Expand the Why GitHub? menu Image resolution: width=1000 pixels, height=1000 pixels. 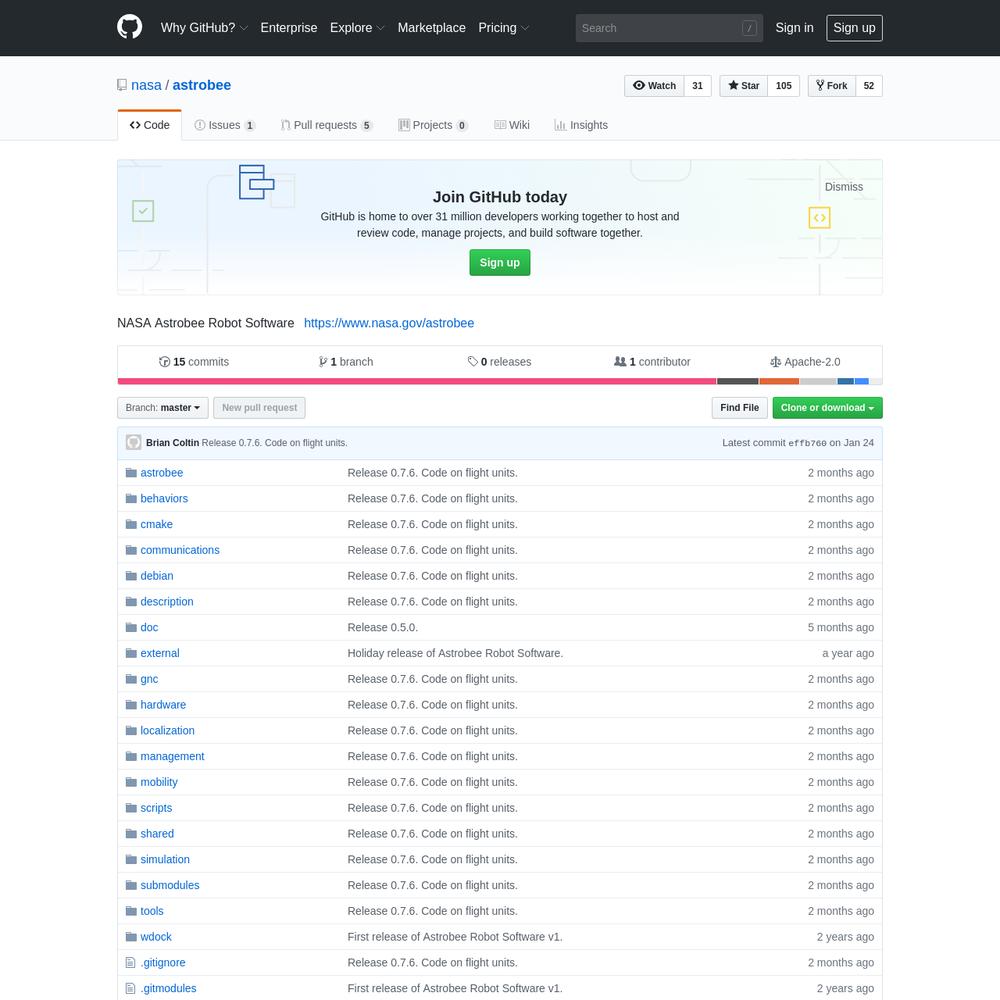click(204, 27)
